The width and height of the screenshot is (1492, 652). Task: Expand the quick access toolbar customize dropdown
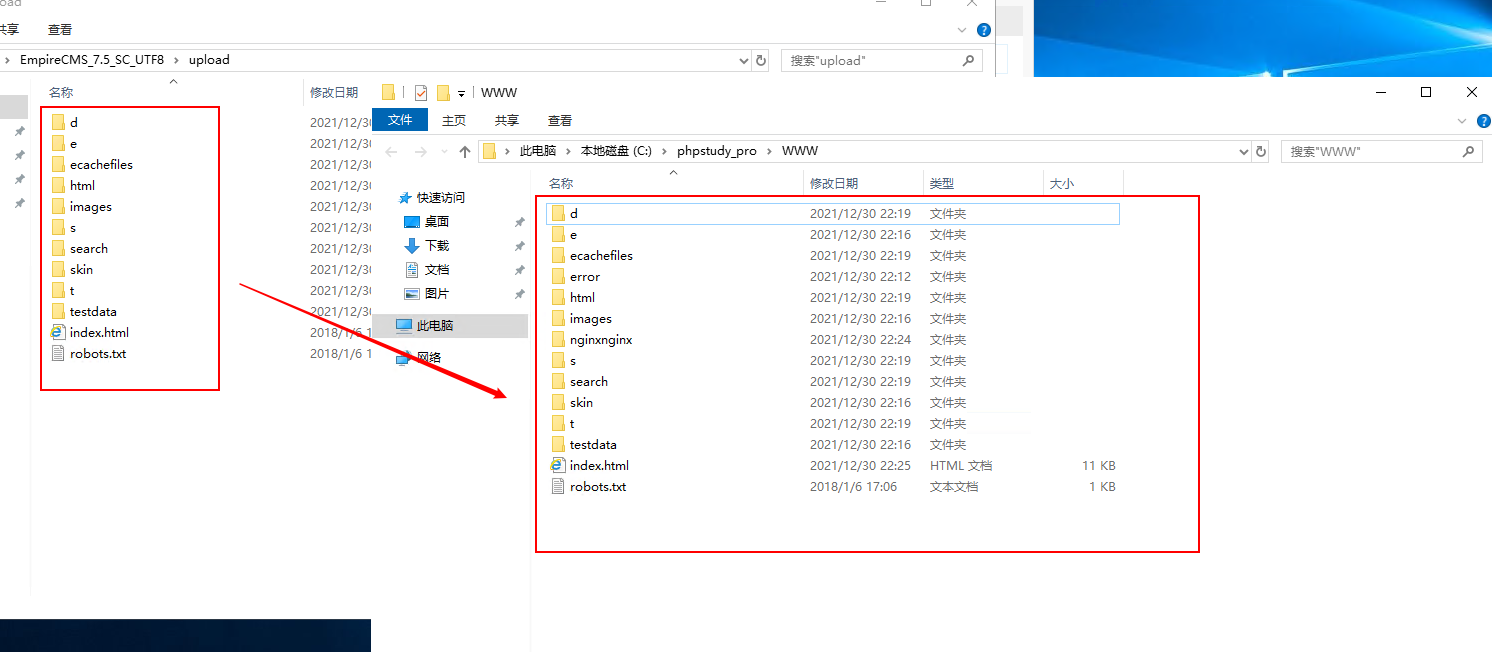(x=461, y=92)
